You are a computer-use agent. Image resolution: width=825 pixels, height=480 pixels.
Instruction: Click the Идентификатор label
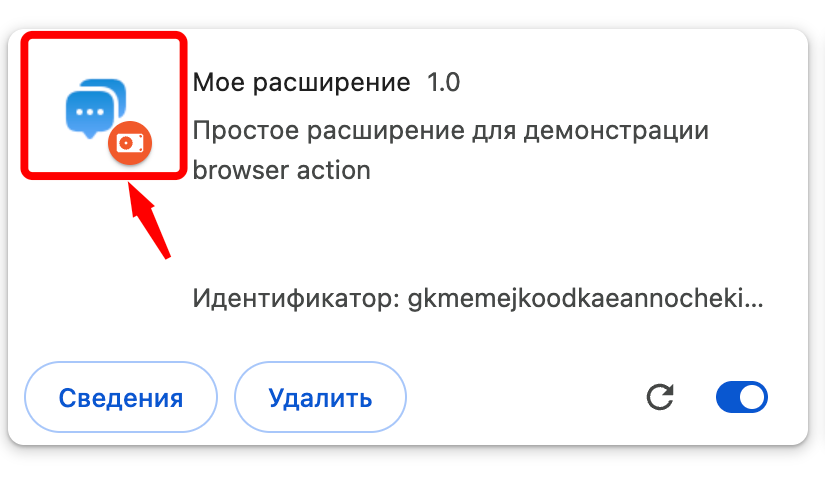pyautogui.click(x=296, y=298)
